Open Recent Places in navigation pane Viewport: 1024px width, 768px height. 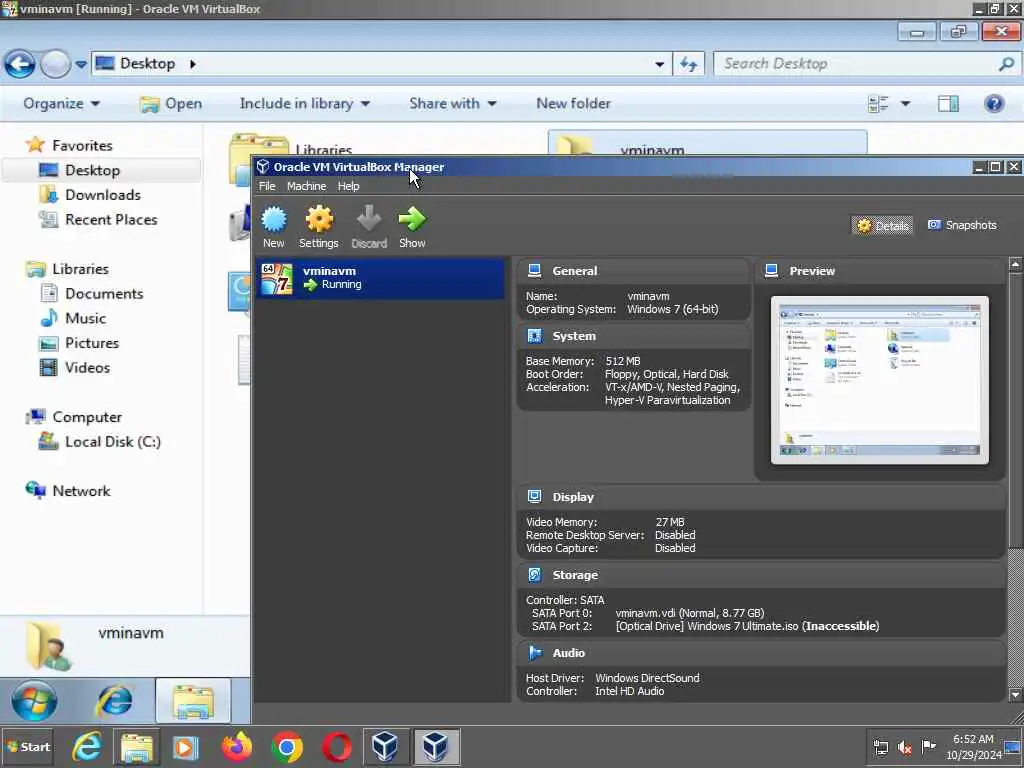coord(111,219)
